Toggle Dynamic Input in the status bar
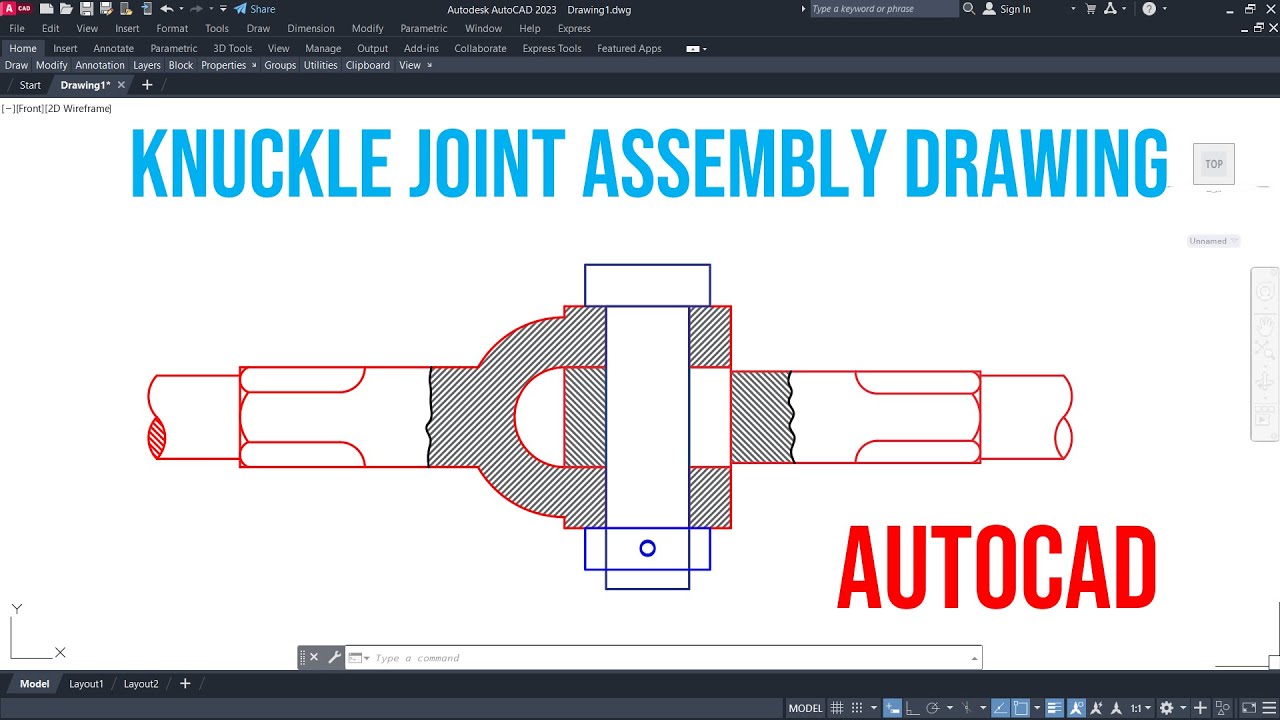 pos(892,708)
